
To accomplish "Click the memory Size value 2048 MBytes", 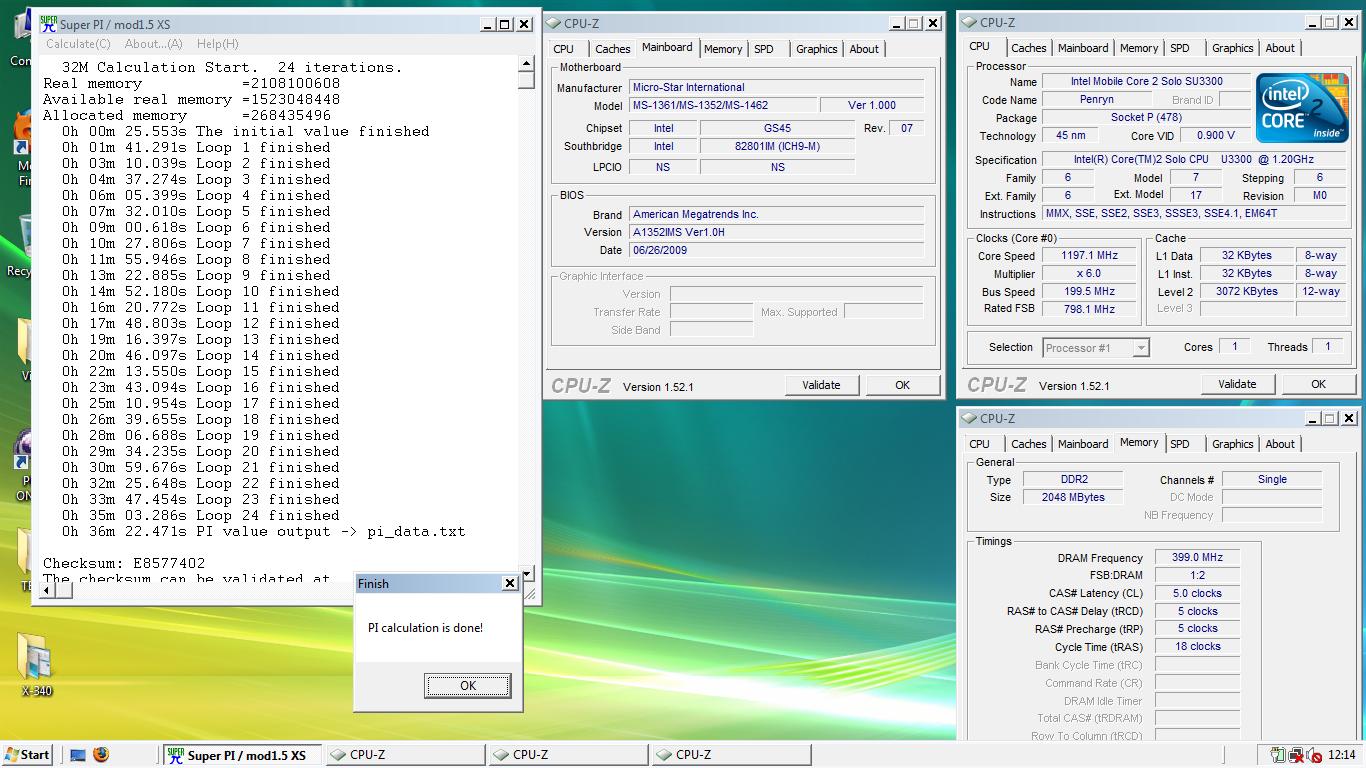I will (x=1075, y=498).
